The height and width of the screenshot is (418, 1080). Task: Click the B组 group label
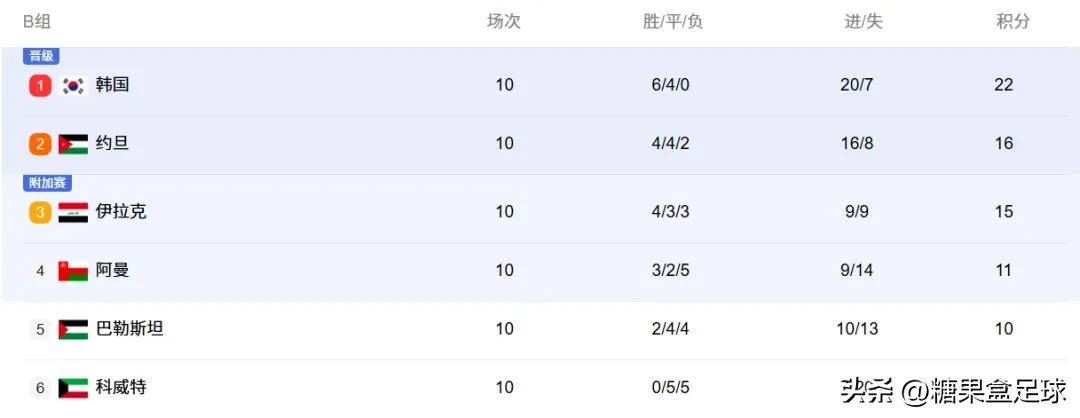[x=37, y=22]
